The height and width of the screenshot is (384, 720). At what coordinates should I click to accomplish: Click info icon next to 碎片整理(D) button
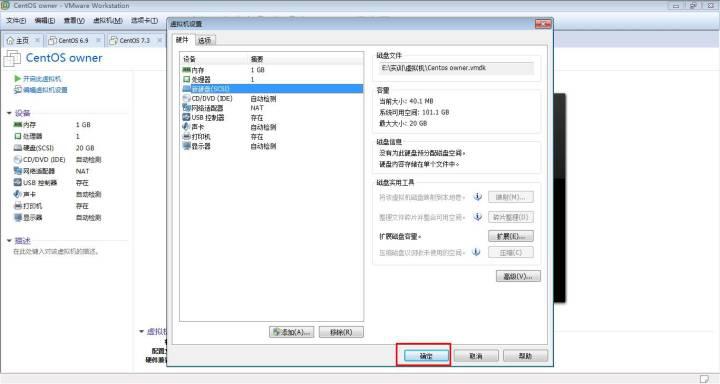[x=478, y=217]
